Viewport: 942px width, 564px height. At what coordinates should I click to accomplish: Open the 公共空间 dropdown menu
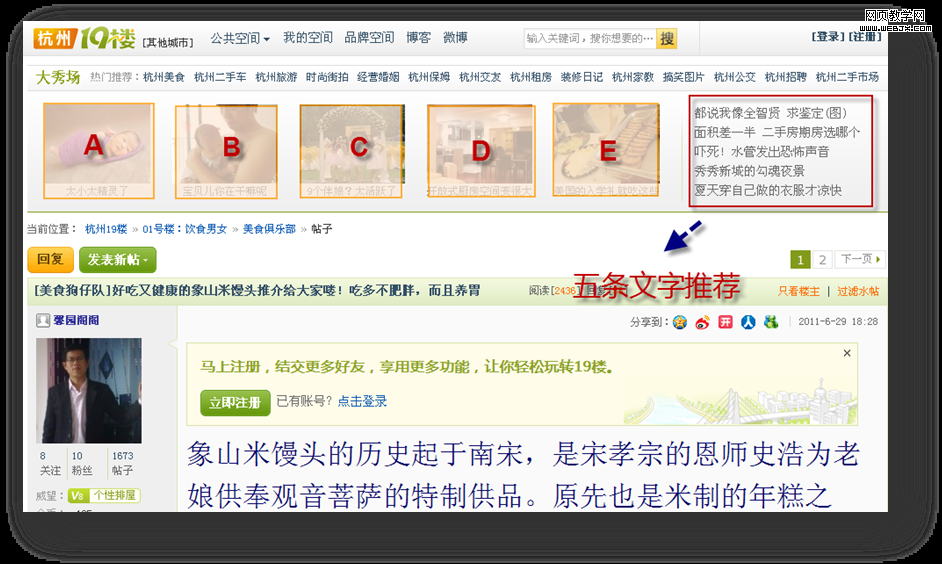[x=239, y=38]
